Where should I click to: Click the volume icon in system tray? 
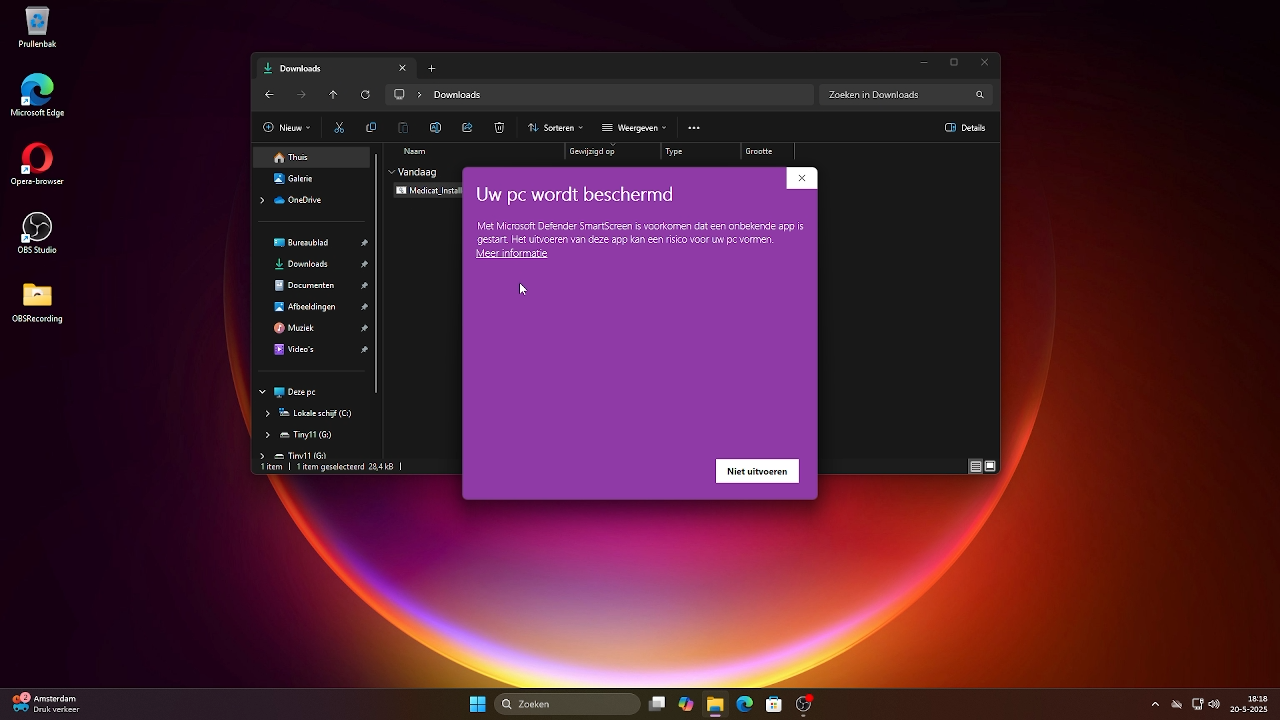tap(1214, 704)
